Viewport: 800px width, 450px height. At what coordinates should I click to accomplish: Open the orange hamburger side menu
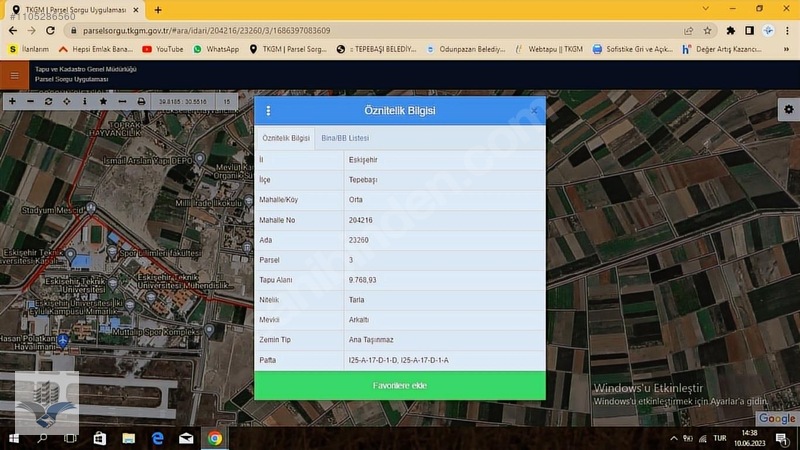[x=14, y=76]
